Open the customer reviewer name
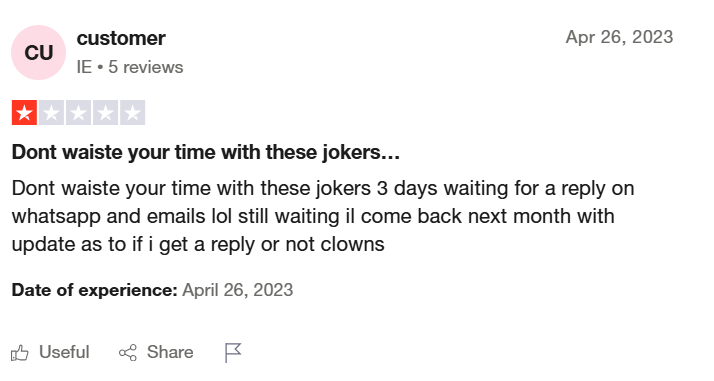 121,38
